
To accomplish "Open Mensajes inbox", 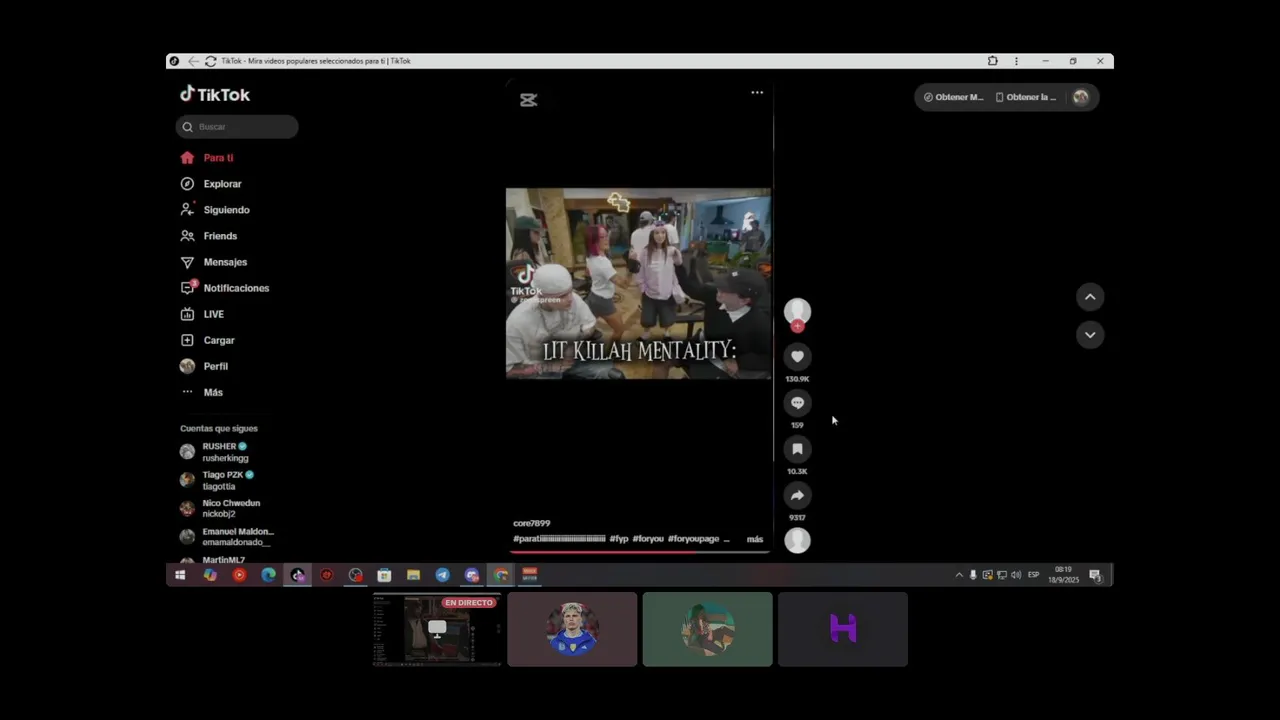I will pyautogui.click(x=214, y=262).
